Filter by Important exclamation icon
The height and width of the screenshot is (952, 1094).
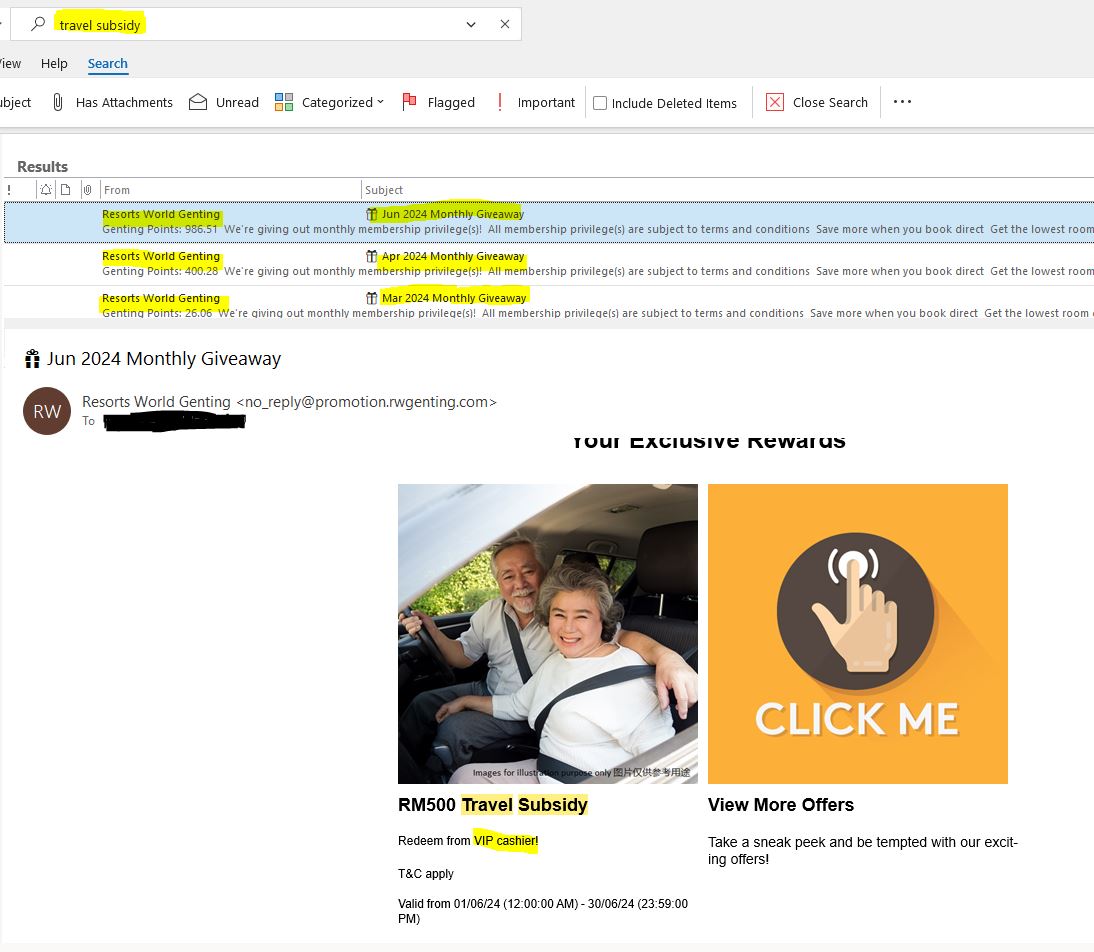point(500,102)
